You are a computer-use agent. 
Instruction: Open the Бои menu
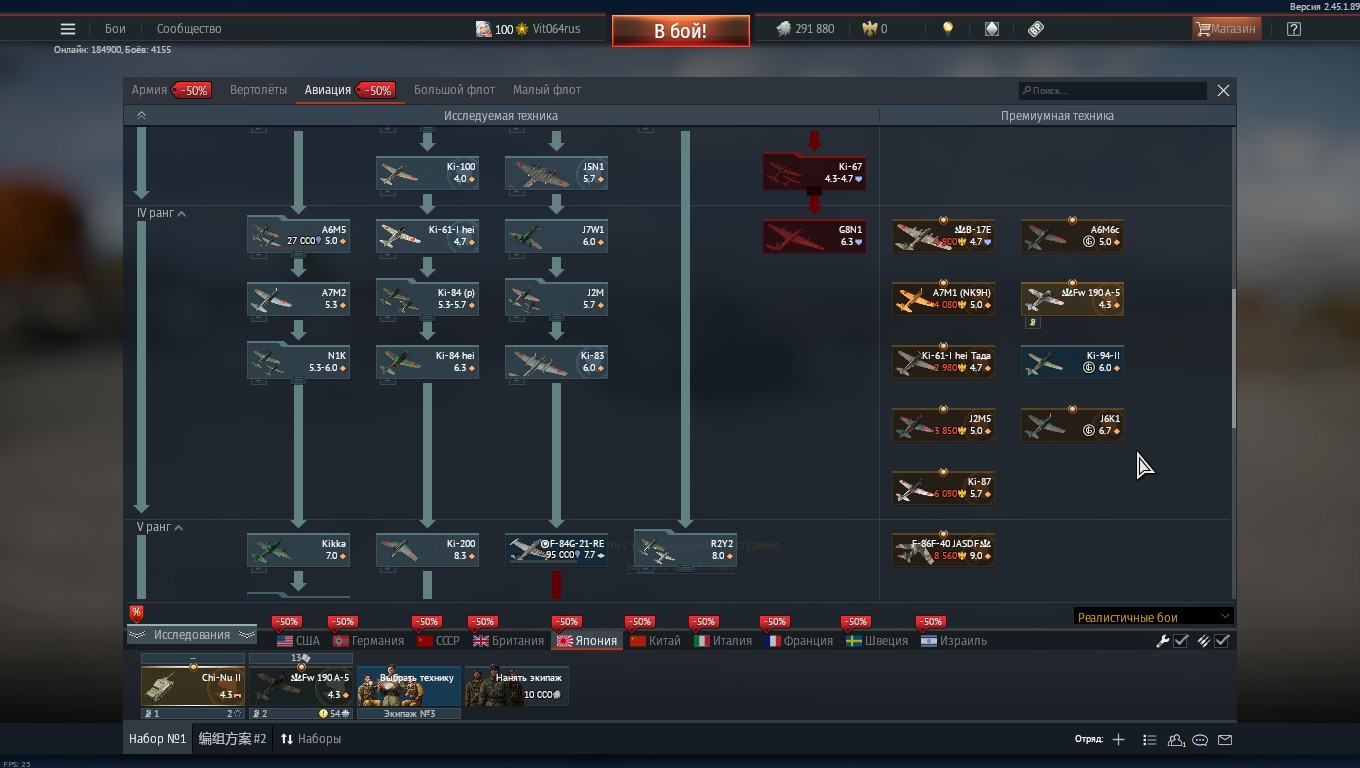click(x=116, y=29)
